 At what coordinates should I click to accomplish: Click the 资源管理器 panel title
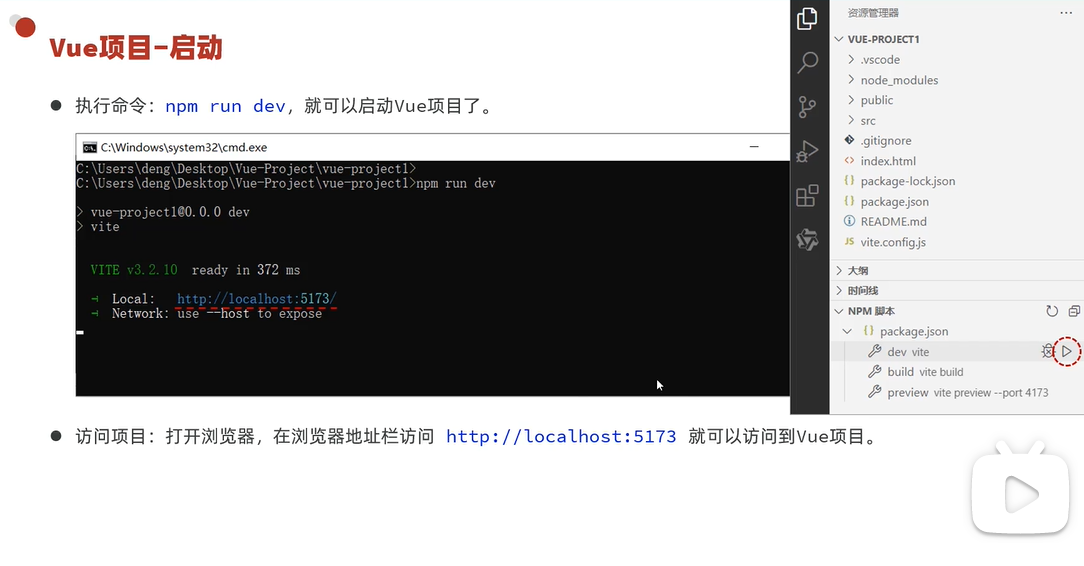pos(873,13)
